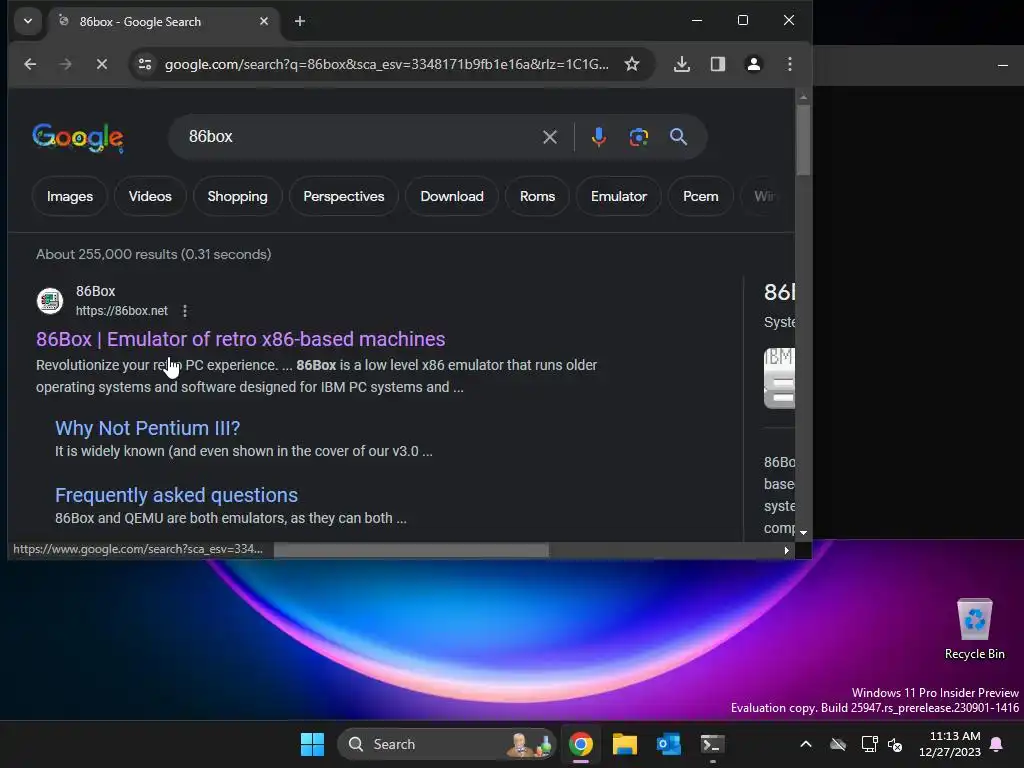Open the clock and date panel
1024x768 pixels.
click(x=950, y=744)
